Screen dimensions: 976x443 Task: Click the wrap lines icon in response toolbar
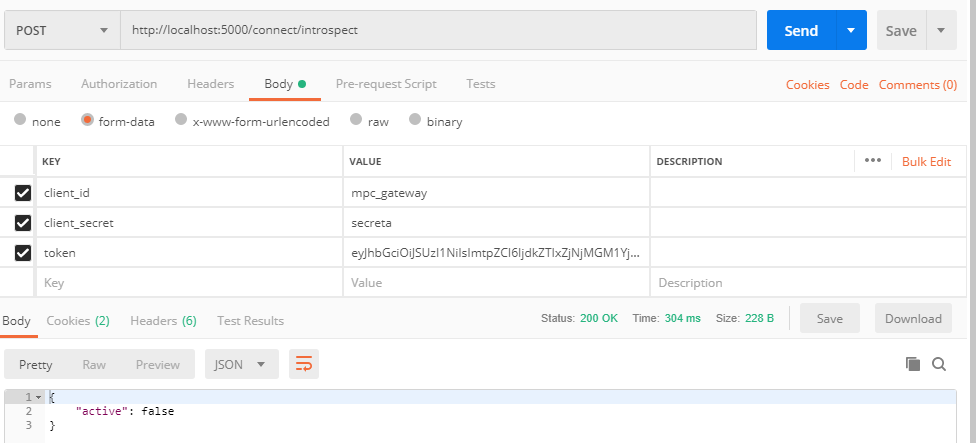[304, 365]
